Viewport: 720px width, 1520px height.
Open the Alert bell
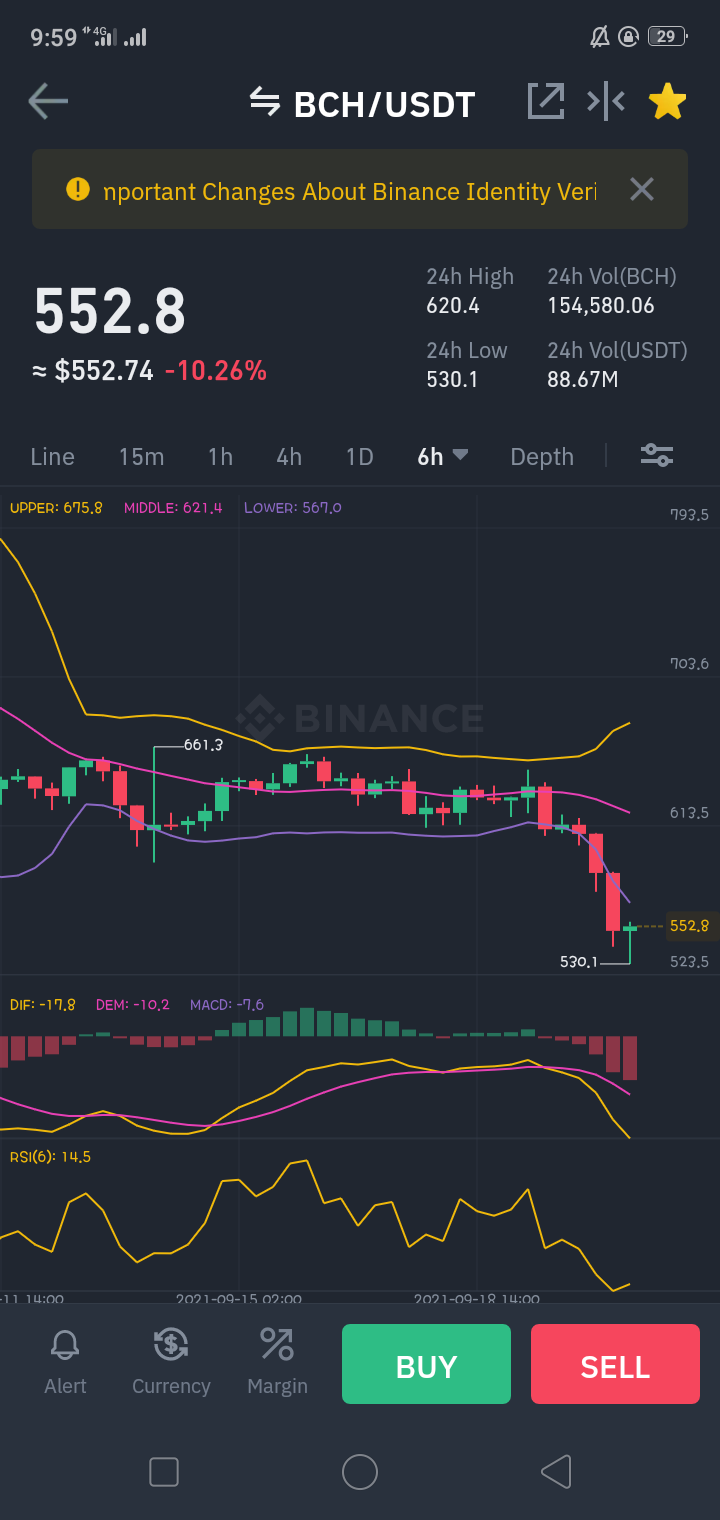point(65,1362)
